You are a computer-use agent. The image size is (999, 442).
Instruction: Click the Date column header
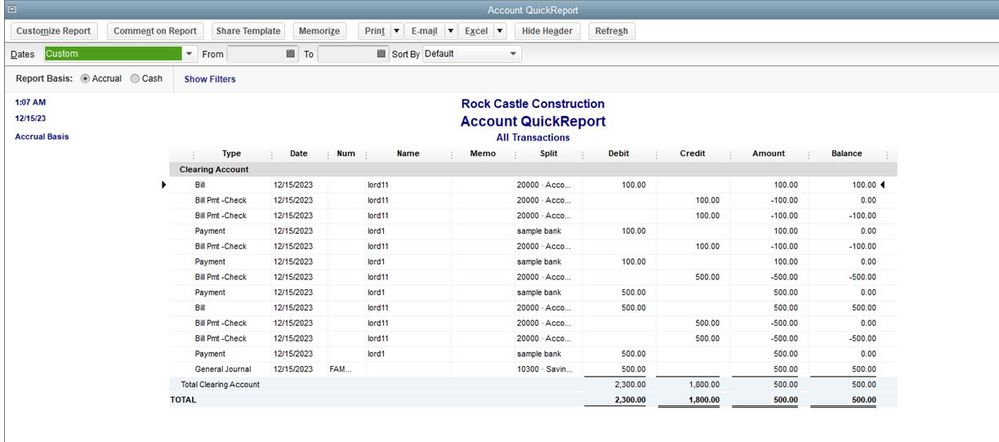[298, 153]
